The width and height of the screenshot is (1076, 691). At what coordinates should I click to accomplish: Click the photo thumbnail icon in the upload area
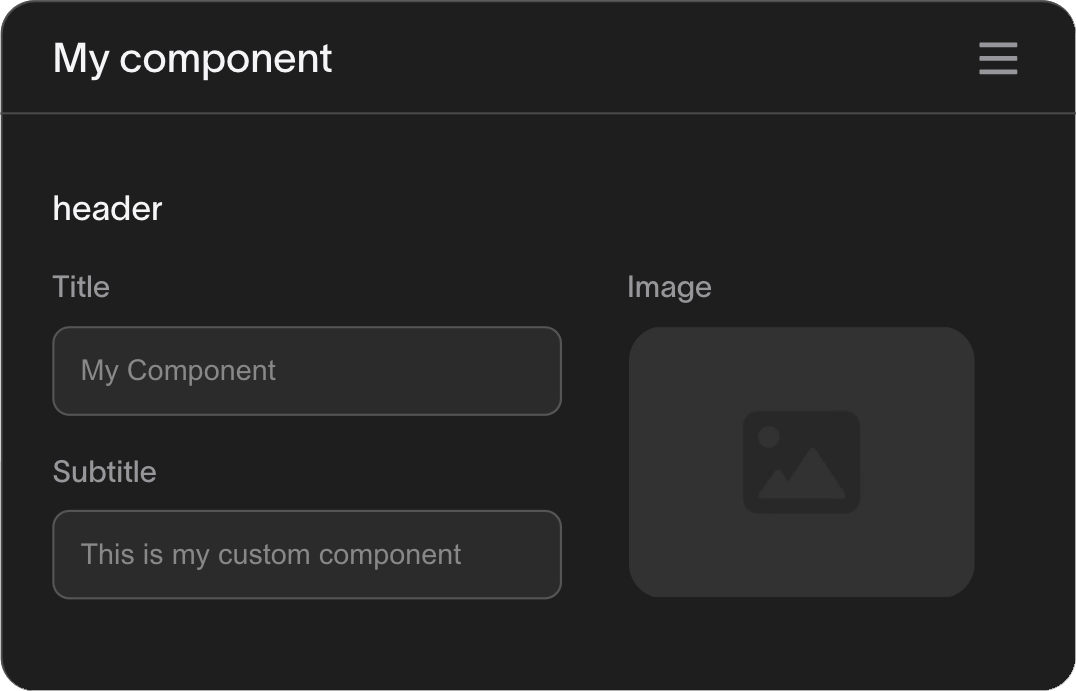tap(800, 462)
